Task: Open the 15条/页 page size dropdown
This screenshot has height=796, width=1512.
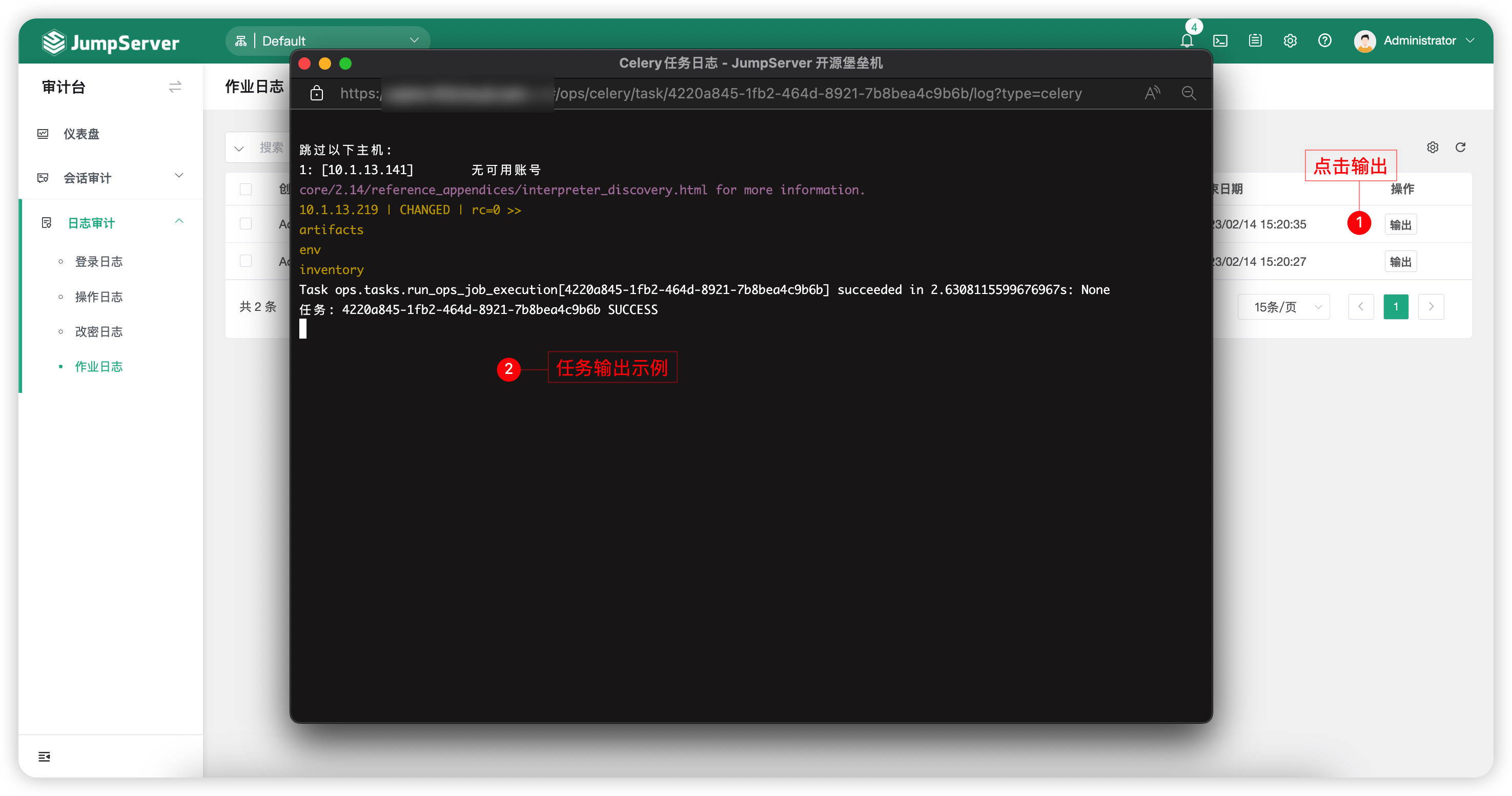Action: [x=1284, y=307]
